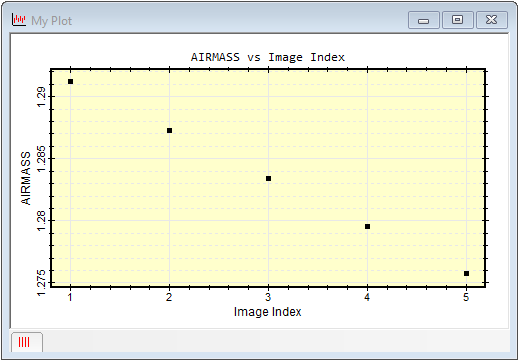Click the x-axis tick label 3
The width and height of the screenshot is (518, 360).
268,297
